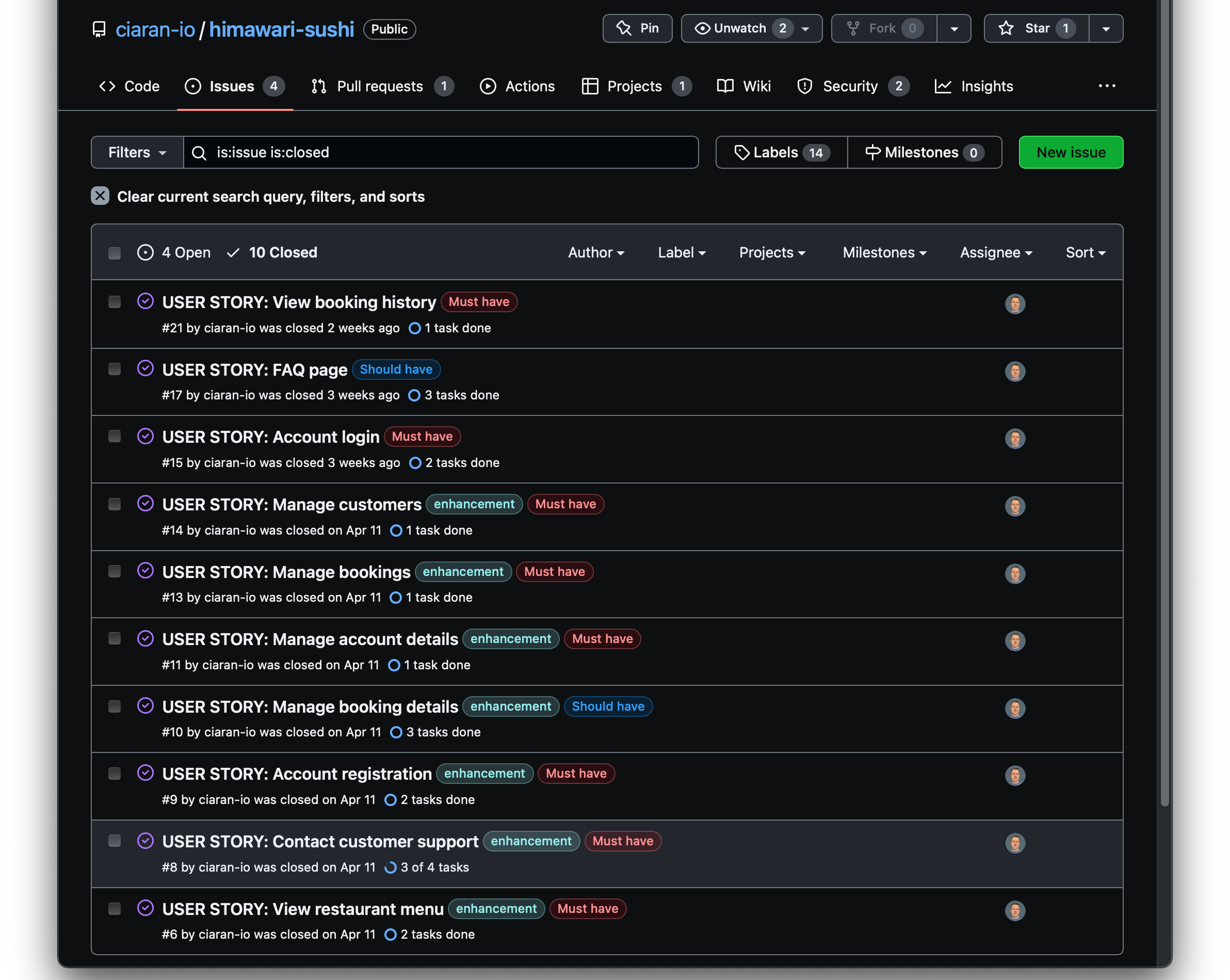This screenshot has width=1230, height=980.
Task: Open the Pull requests tab
Action: click(x=382, y=86)
